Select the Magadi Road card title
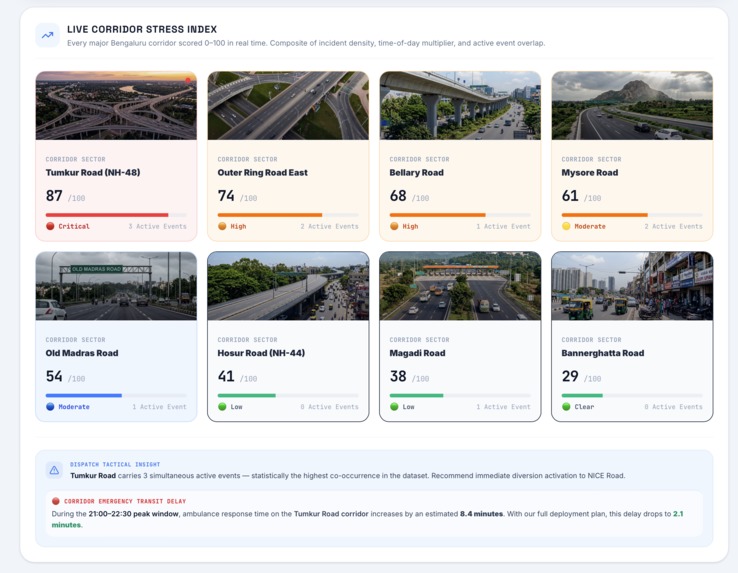This screenshot has width=738, height=573. [417, 353]
